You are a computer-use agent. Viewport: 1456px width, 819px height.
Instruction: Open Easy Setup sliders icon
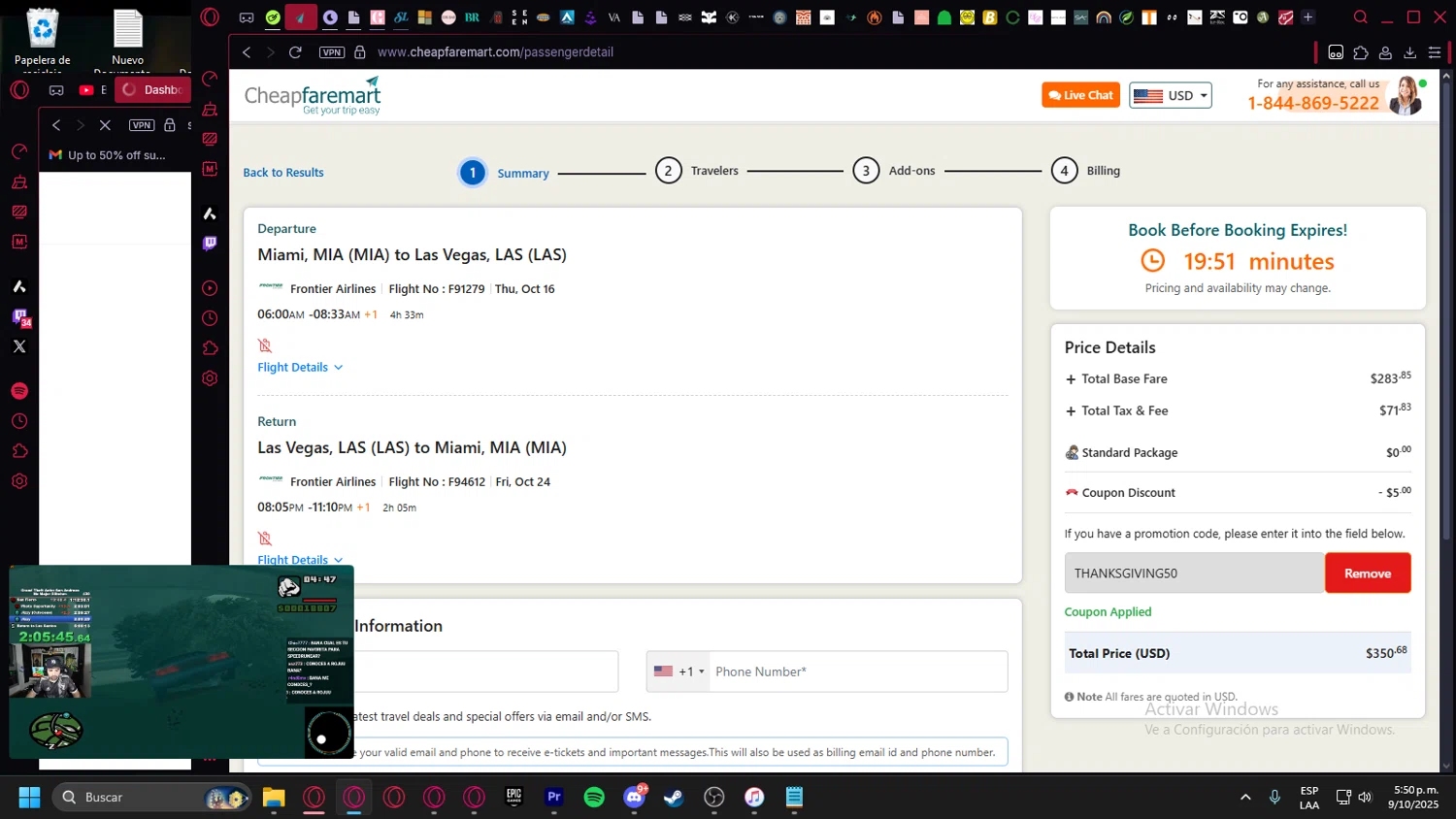coord(1435,52)
